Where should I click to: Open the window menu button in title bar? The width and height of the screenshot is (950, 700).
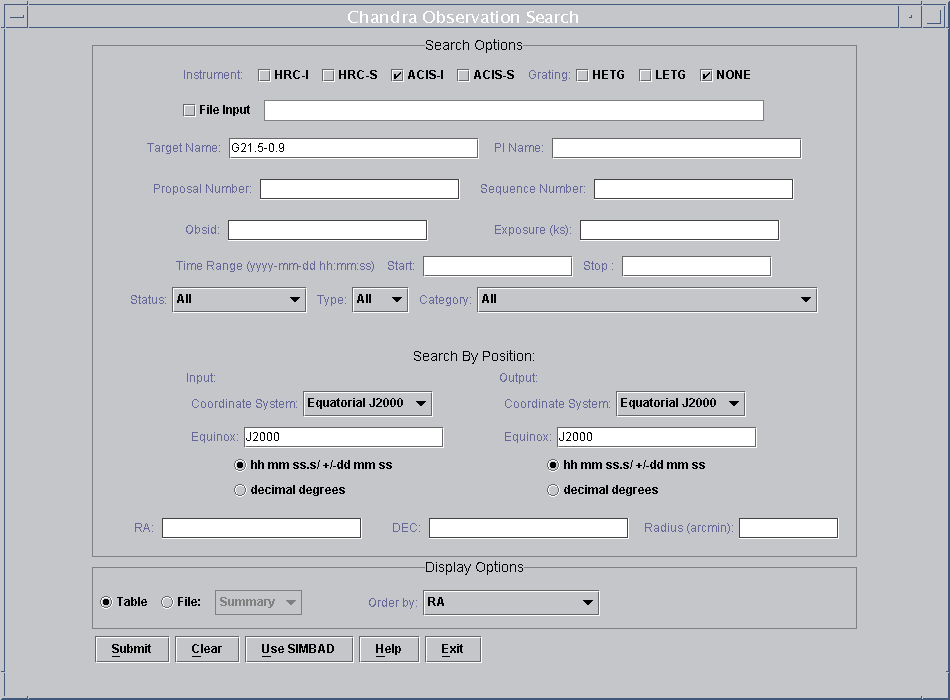click(x=16, y=17)
